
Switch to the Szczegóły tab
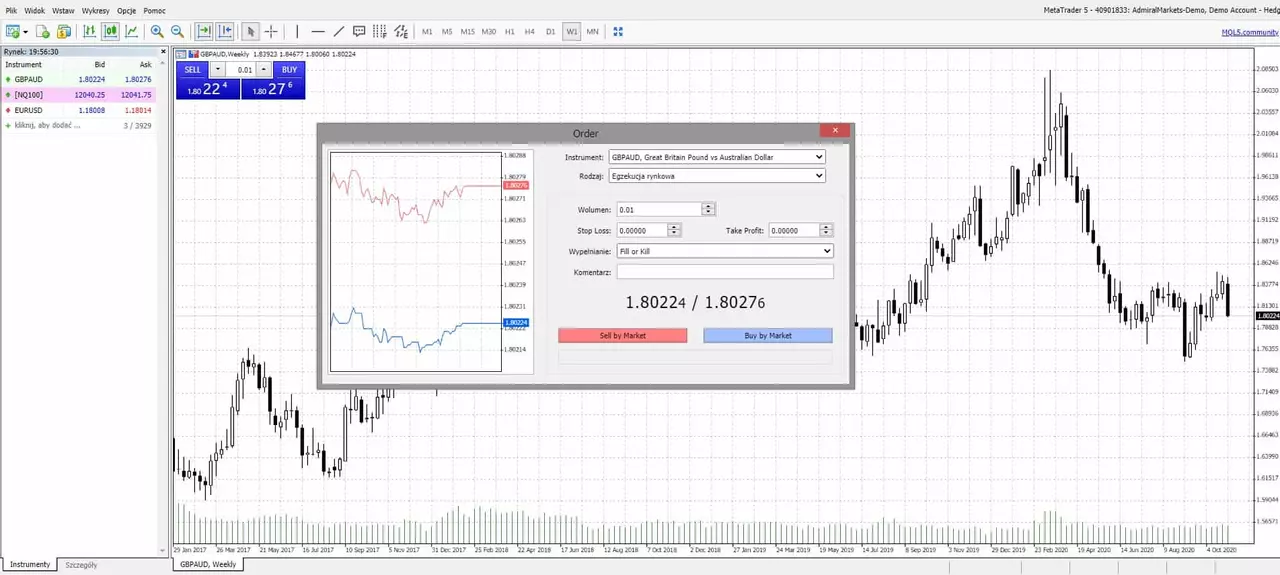click(82, 564)
